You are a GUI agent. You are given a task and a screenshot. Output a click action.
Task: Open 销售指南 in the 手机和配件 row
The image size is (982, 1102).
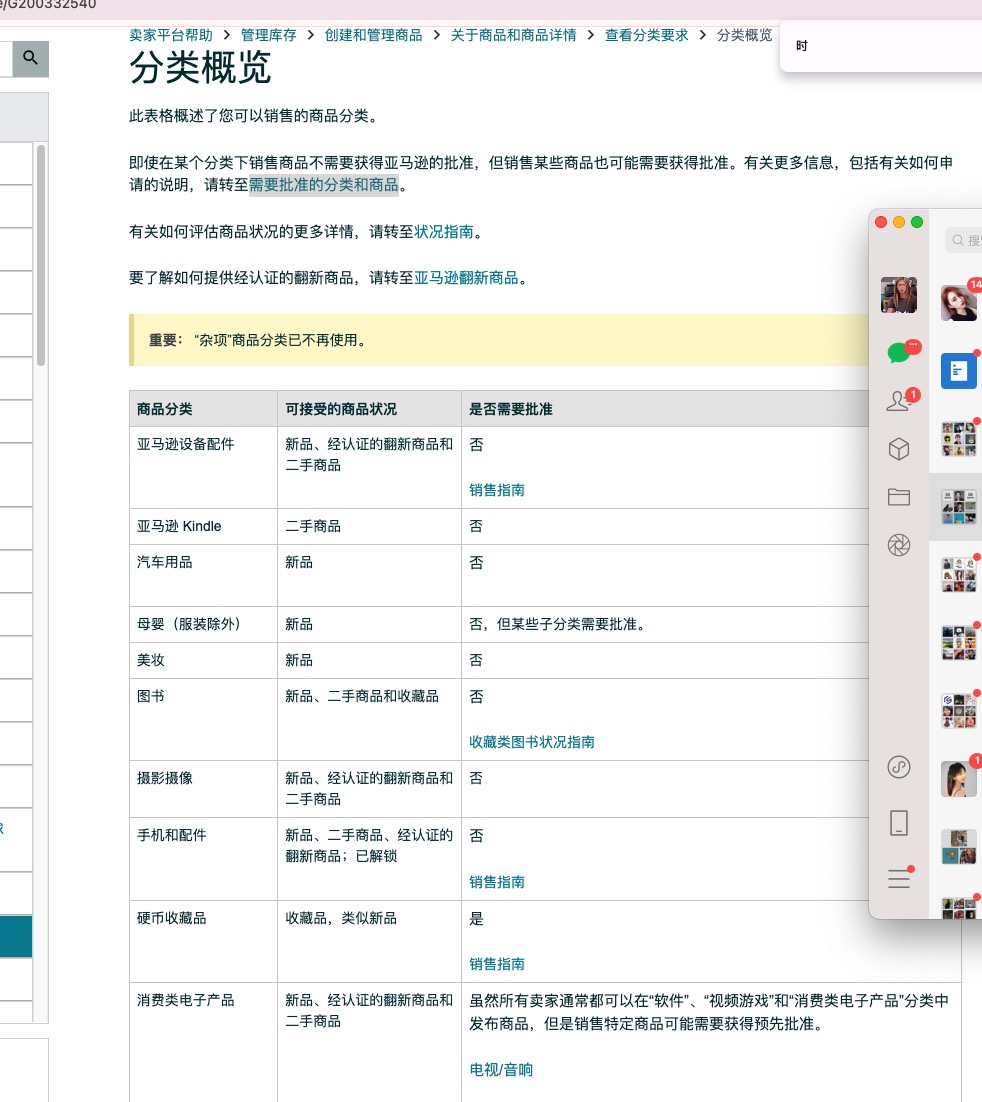(x=497, y=882)
